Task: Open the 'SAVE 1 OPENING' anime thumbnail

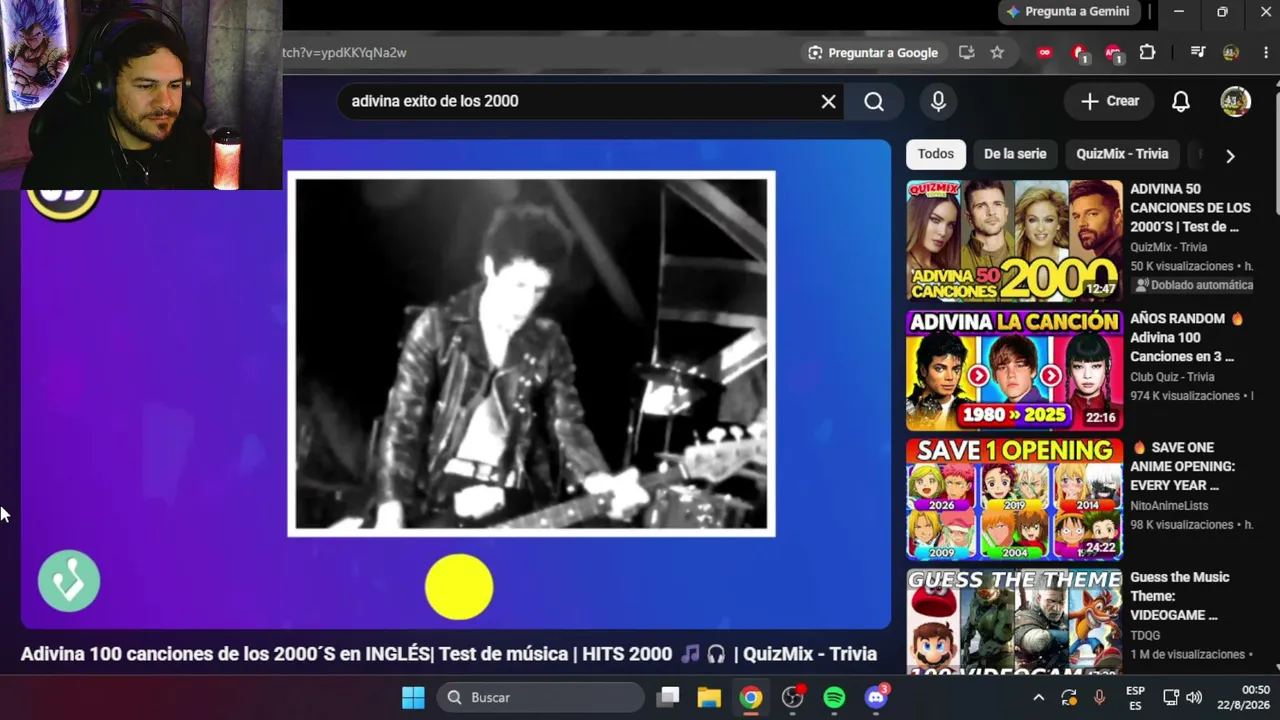Action: click(1014, 499)
